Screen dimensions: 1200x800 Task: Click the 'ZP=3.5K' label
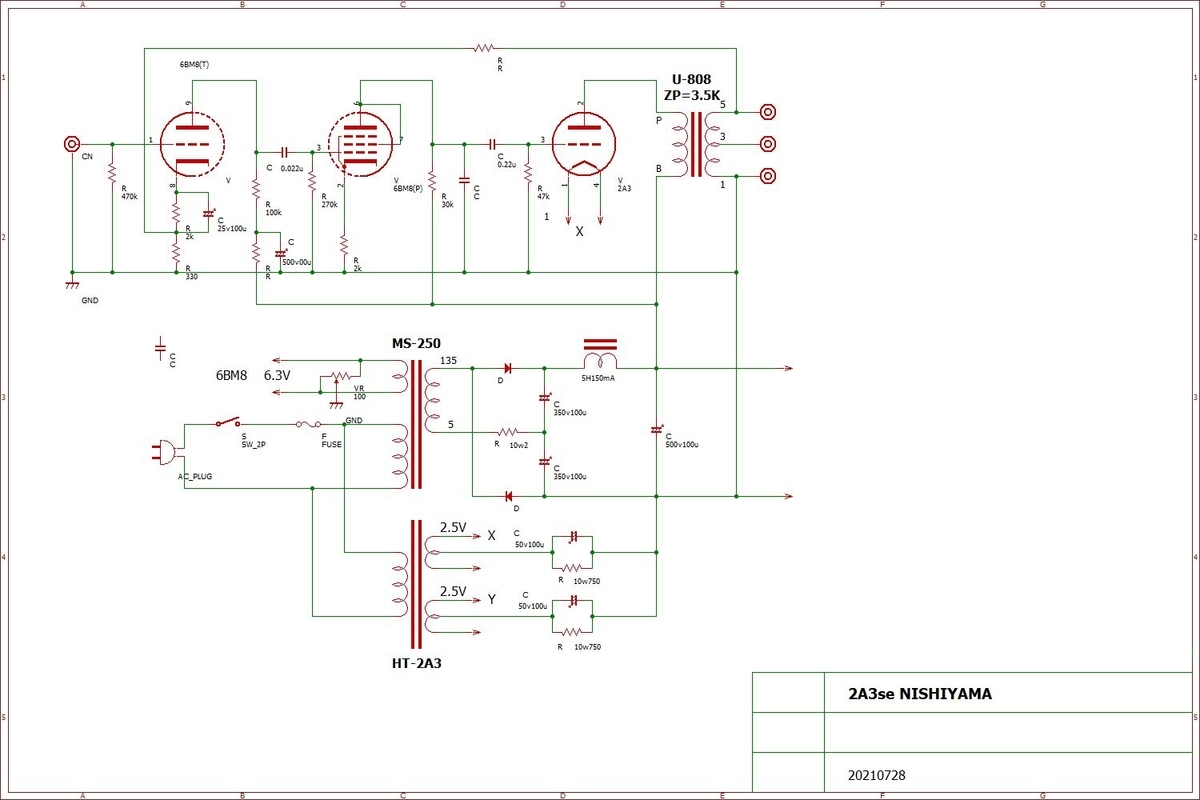tap(691, 96)
